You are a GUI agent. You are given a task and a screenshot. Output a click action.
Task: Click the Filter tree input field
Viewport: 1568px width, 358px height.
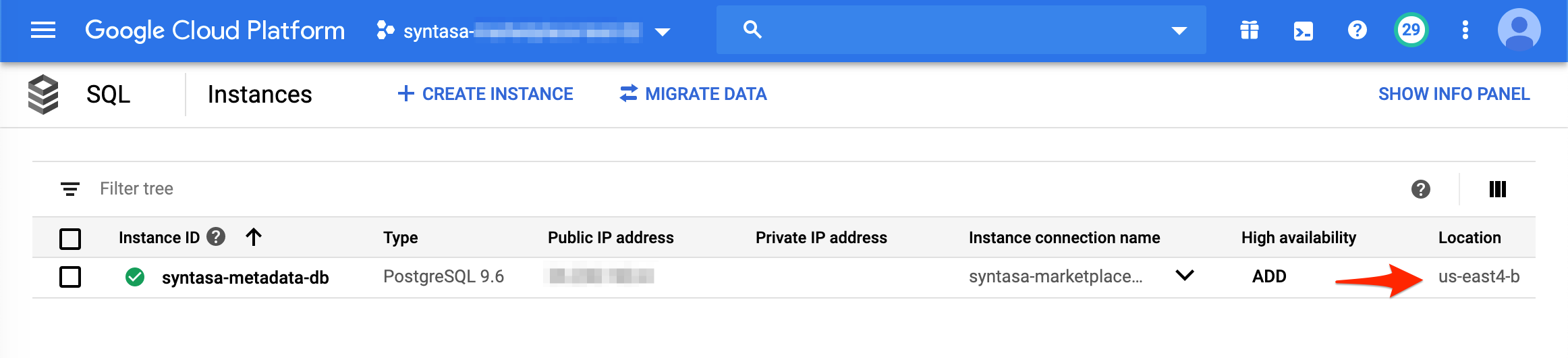click(x=405, y=189)
